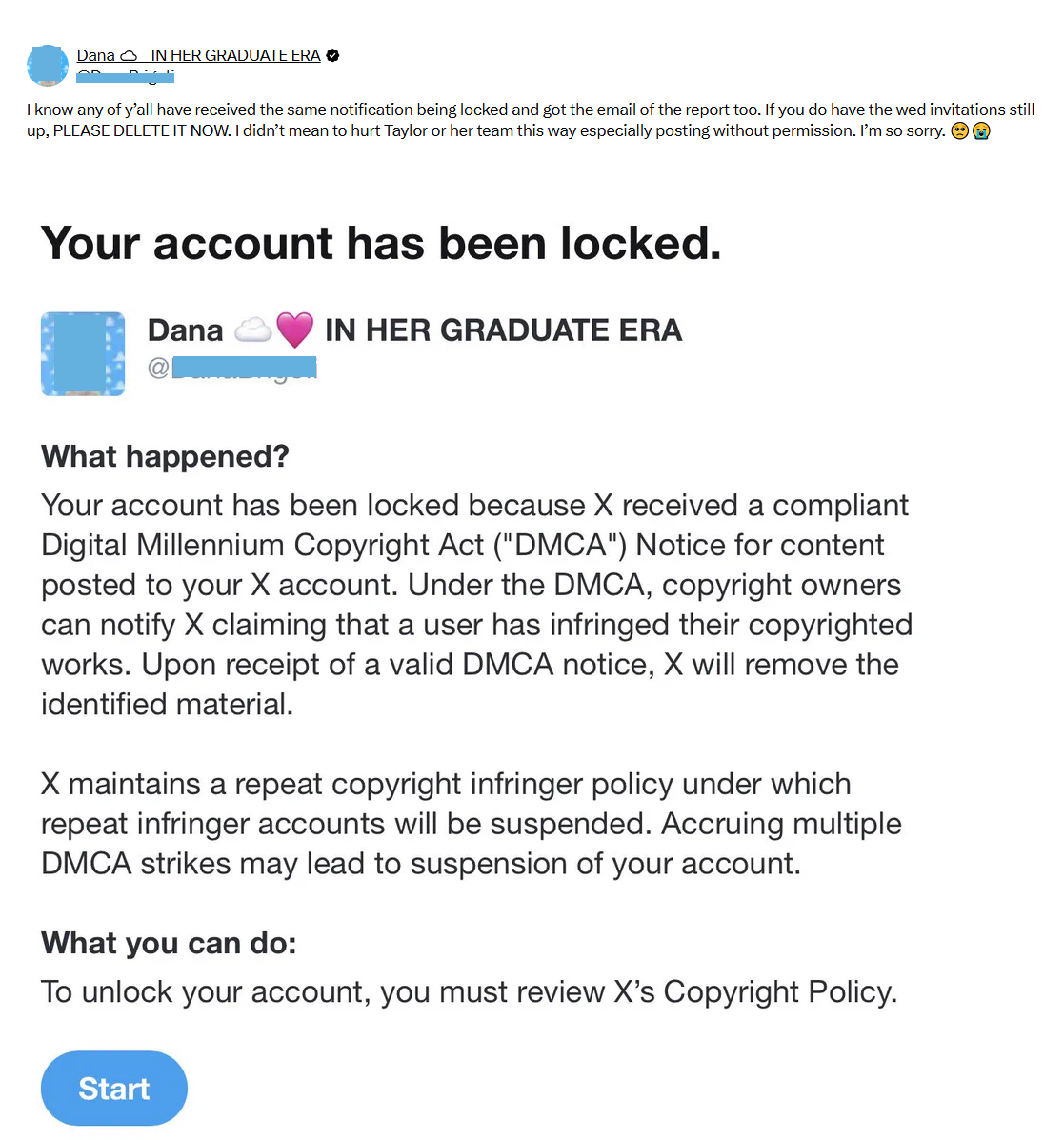Click the pink heart emoji in account name
The image size is (1064, 1140).
[294, 330]
